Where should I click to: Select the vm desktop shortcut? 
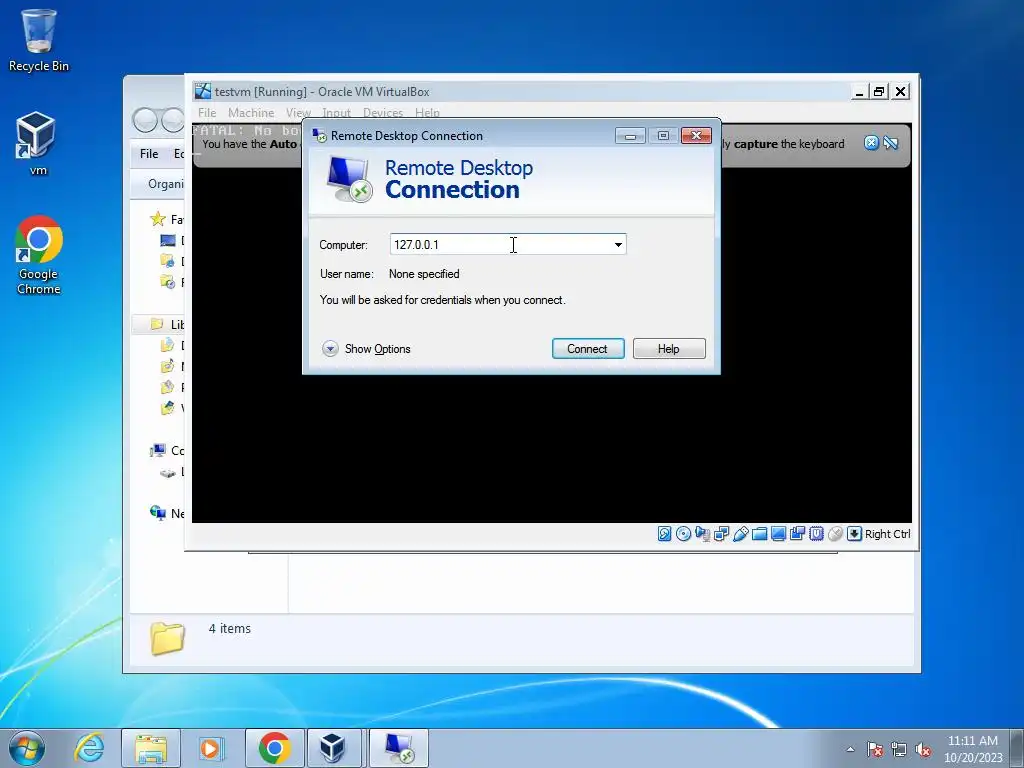pos(37,144)
